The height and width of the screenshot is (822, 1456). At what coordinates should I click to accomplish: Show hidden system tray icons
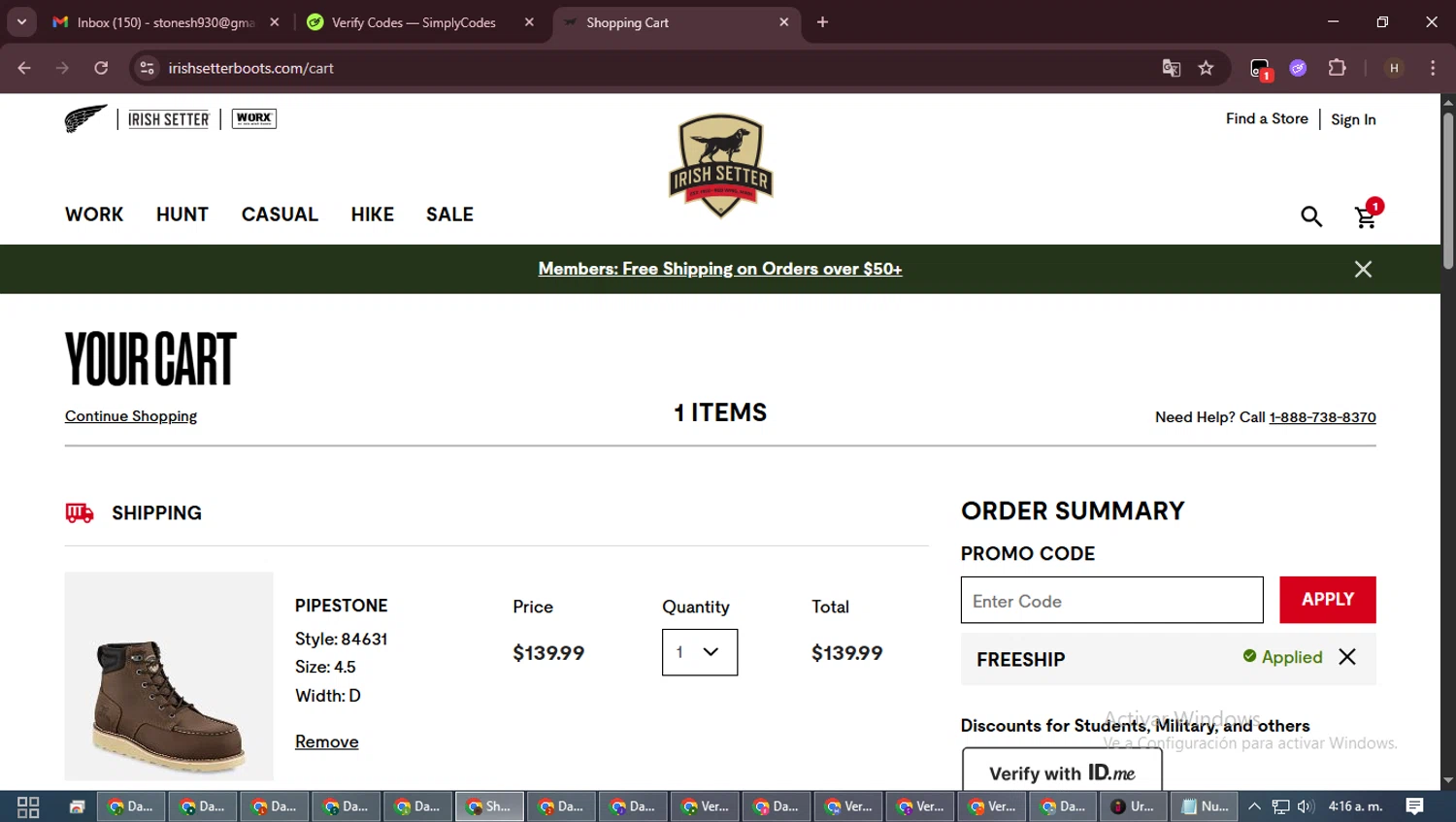(1254, 806)
